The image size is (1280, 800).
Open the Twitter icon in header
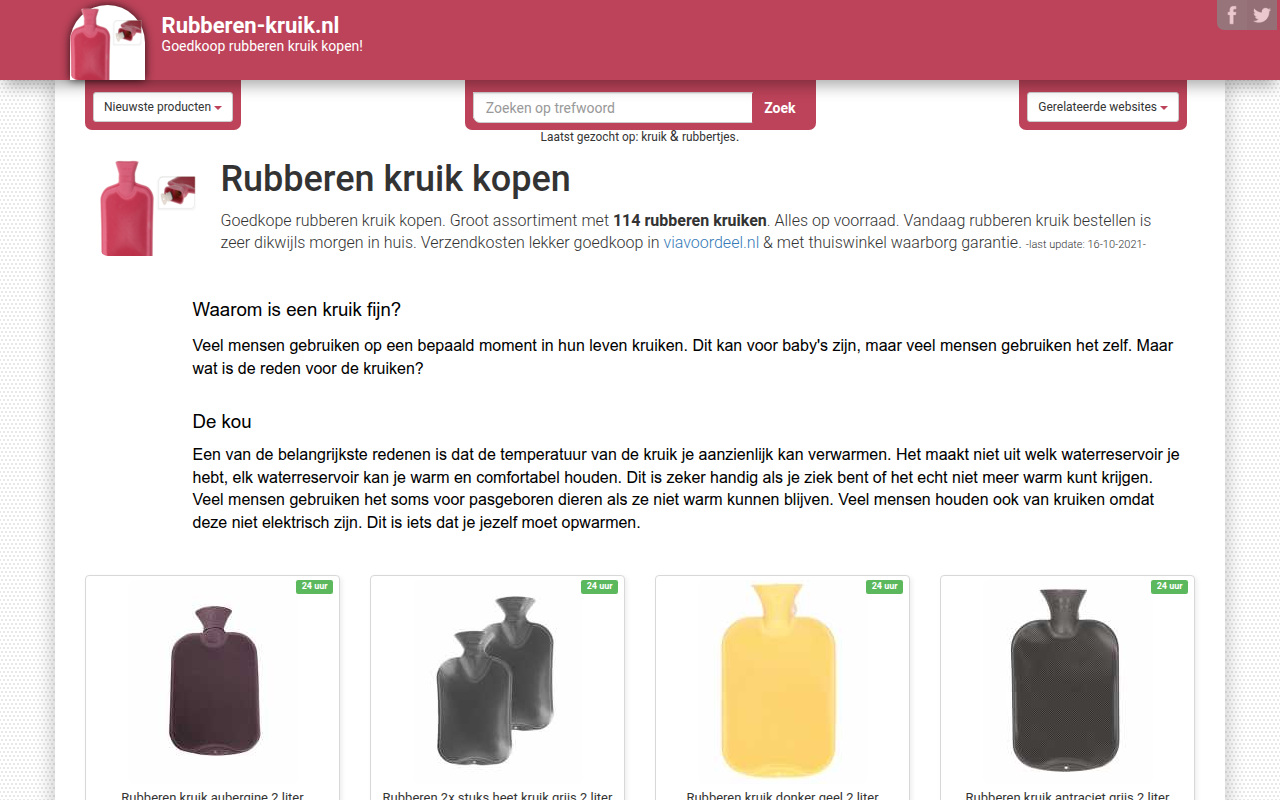point(1261,15)
